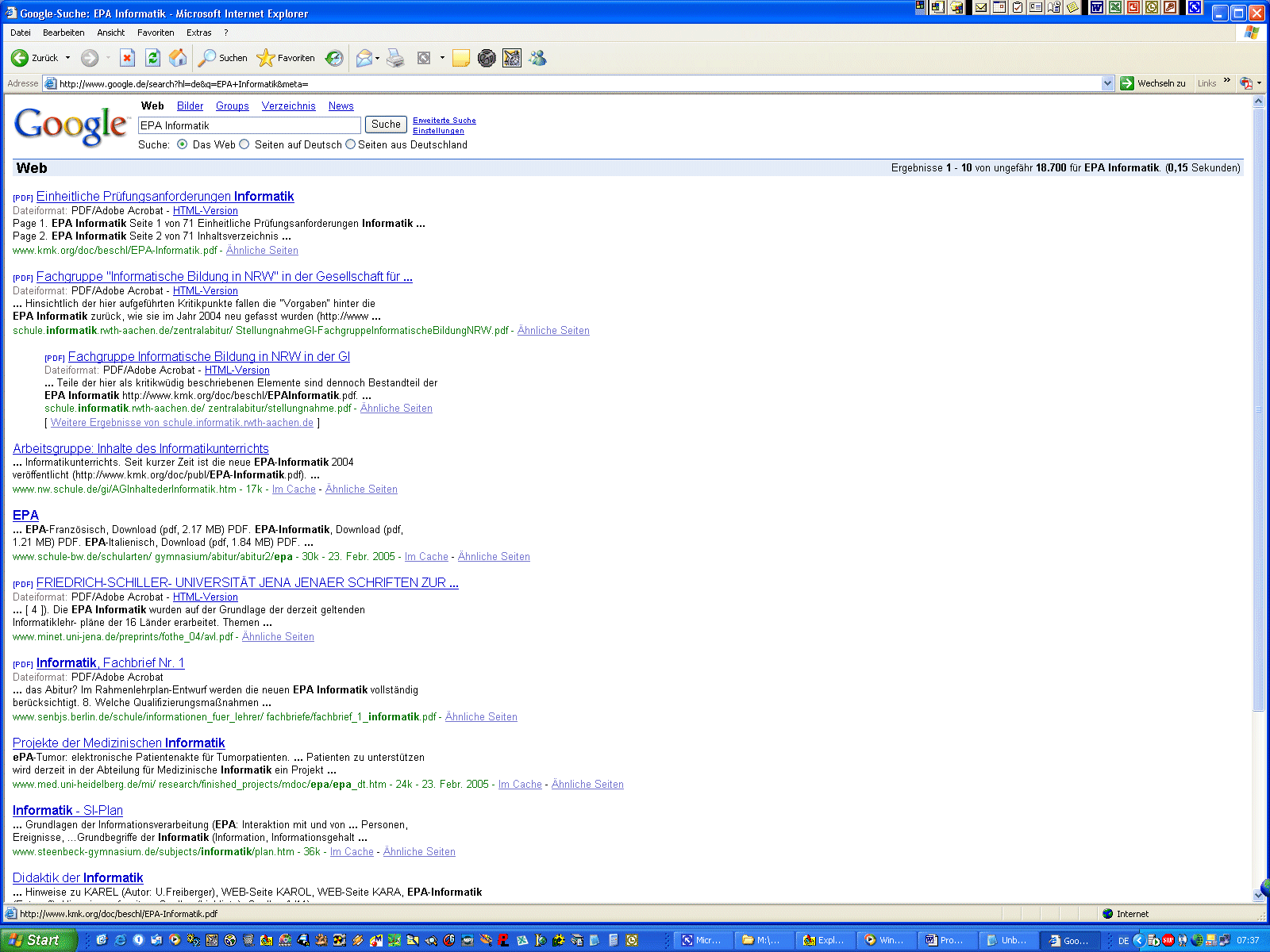Open the Extras menu
1270x952 pixels.
[198, 33]
